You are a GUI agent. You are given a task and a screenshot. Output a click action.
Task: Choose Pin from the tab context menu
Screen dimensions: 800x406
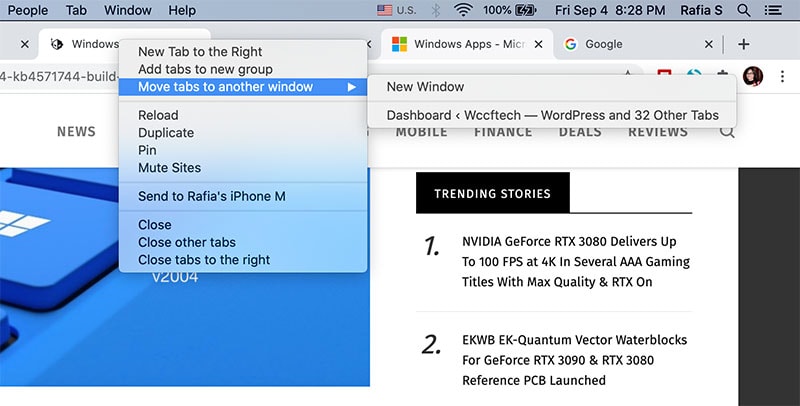tap(149, 150)
